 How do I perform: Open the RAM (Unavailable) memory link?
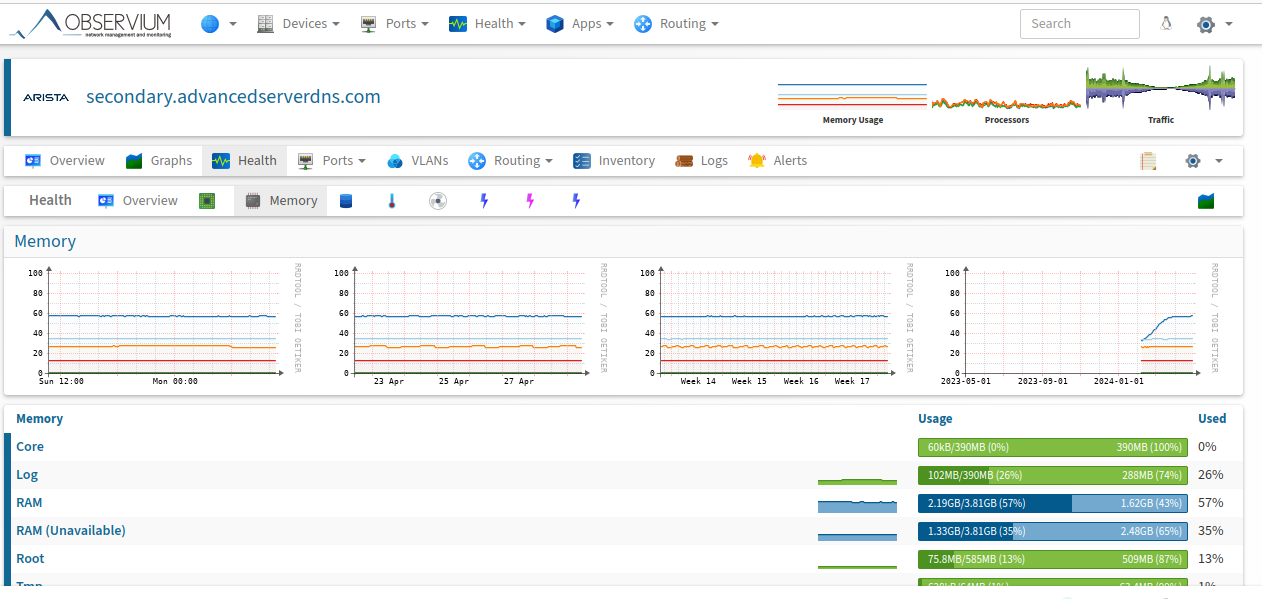point(71,531)
